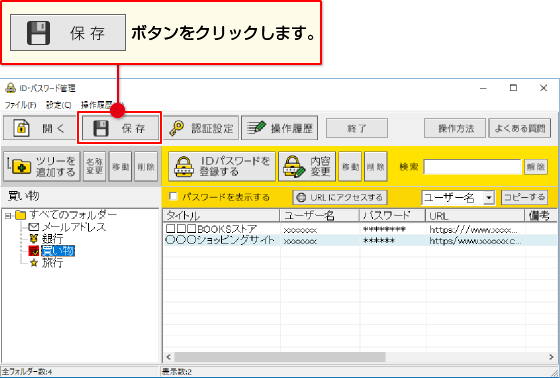Click 表示数:2 in status bar

pyautogui.click(x=177, y=372)
